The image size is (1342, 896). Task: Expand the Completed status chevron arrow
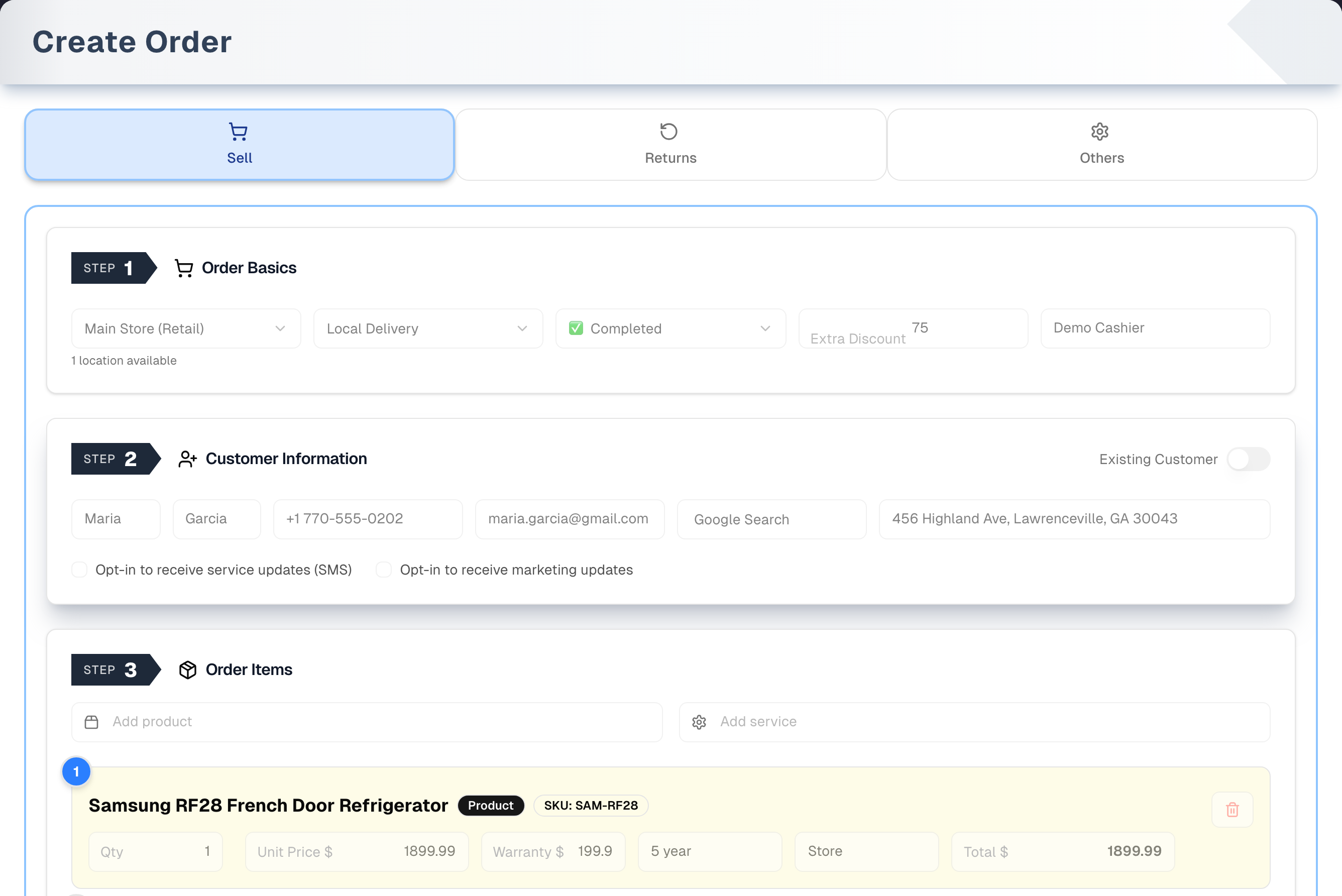point(765,328)
